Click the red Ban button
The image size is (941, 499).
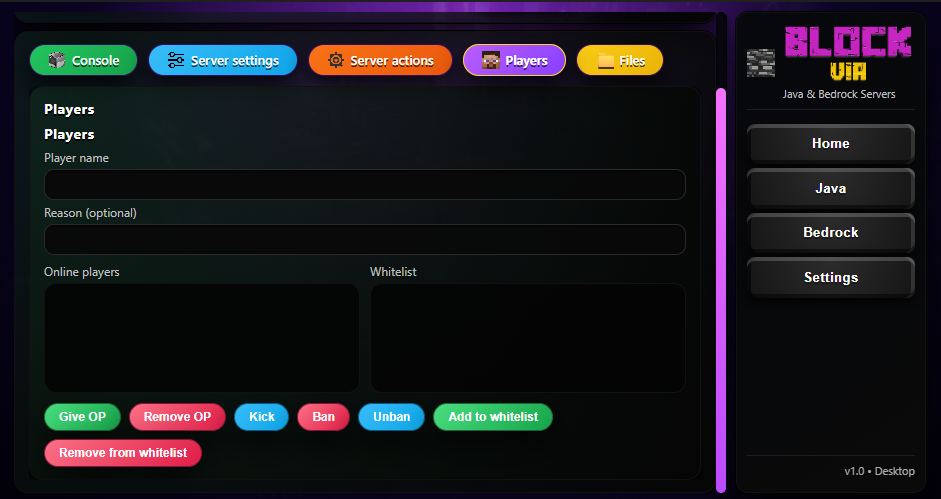point(323,417)
